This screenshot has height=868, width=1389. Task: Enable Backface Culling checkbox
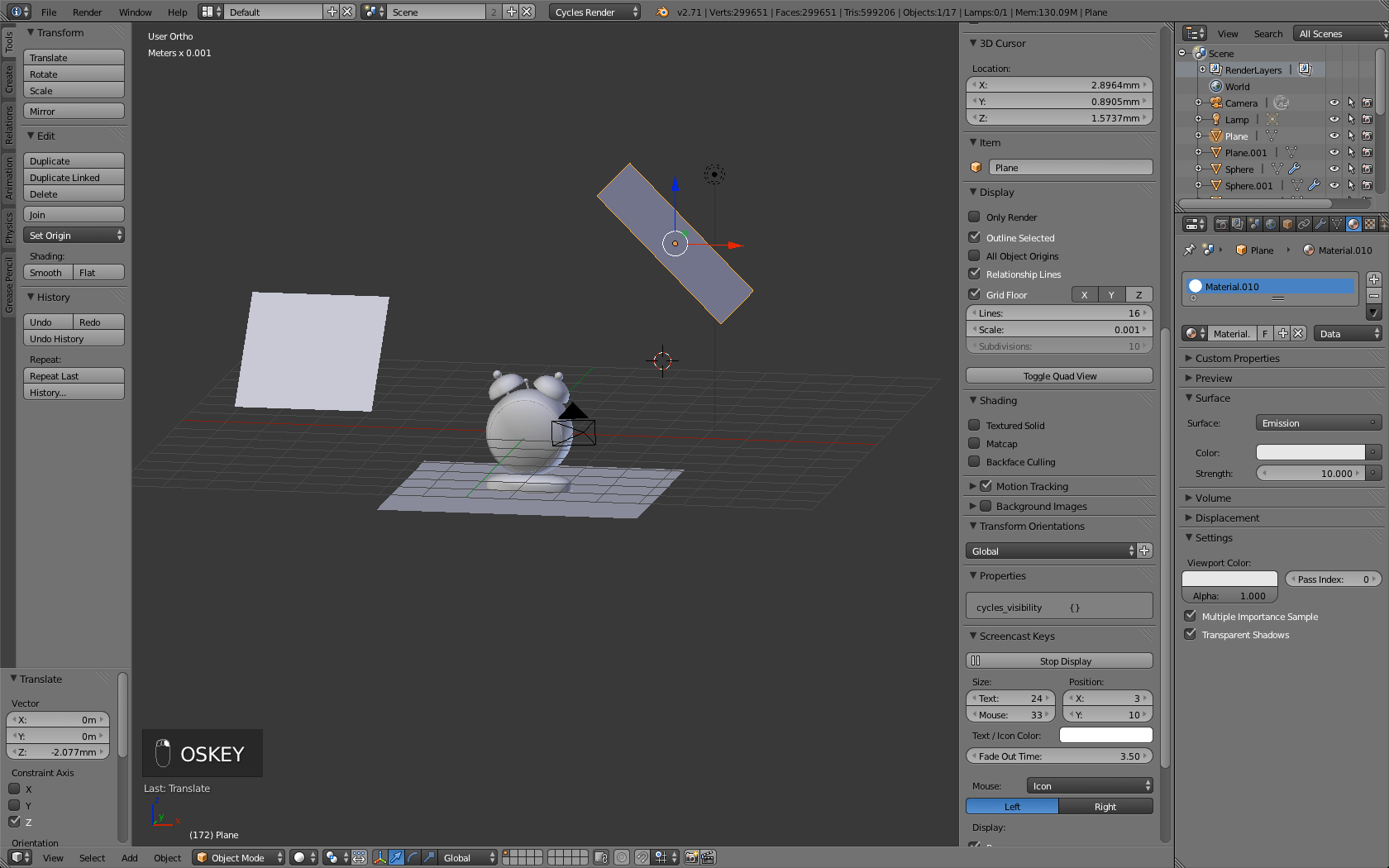pyautogui.click(x=975, y=462)
